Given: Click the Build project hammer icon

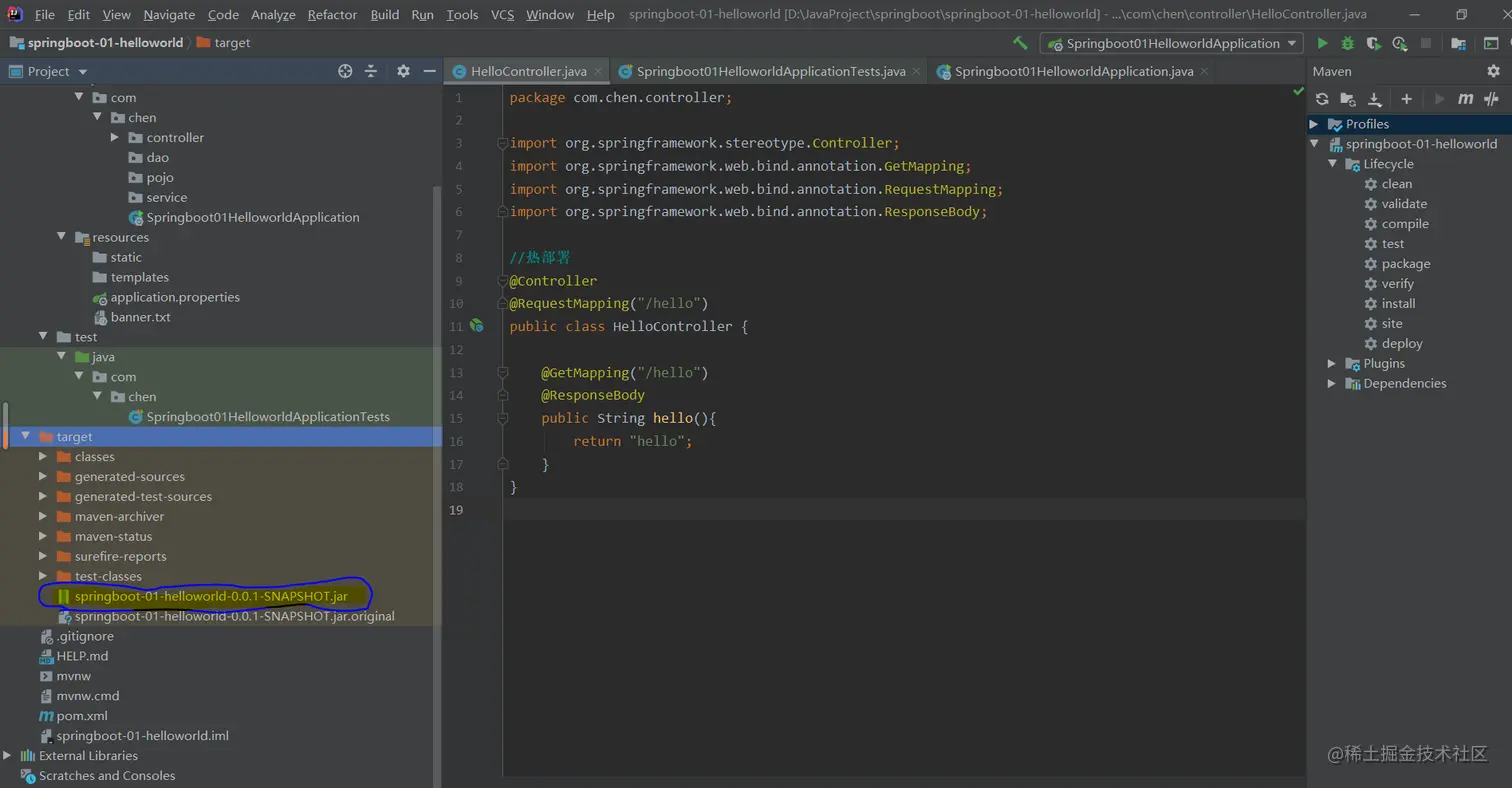Looking at the screenshot, I should point(1020,43).
